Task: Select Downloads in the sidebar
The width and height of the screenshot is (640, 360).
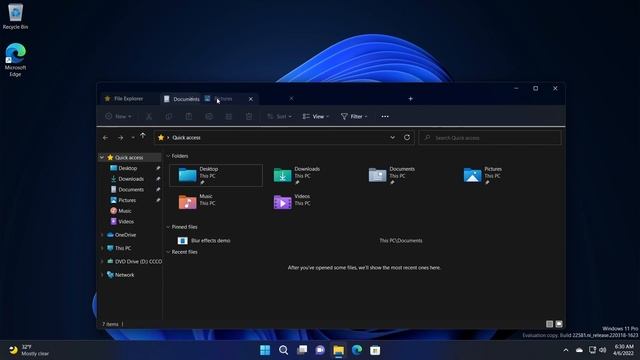Action: click(x=131, y=179)
